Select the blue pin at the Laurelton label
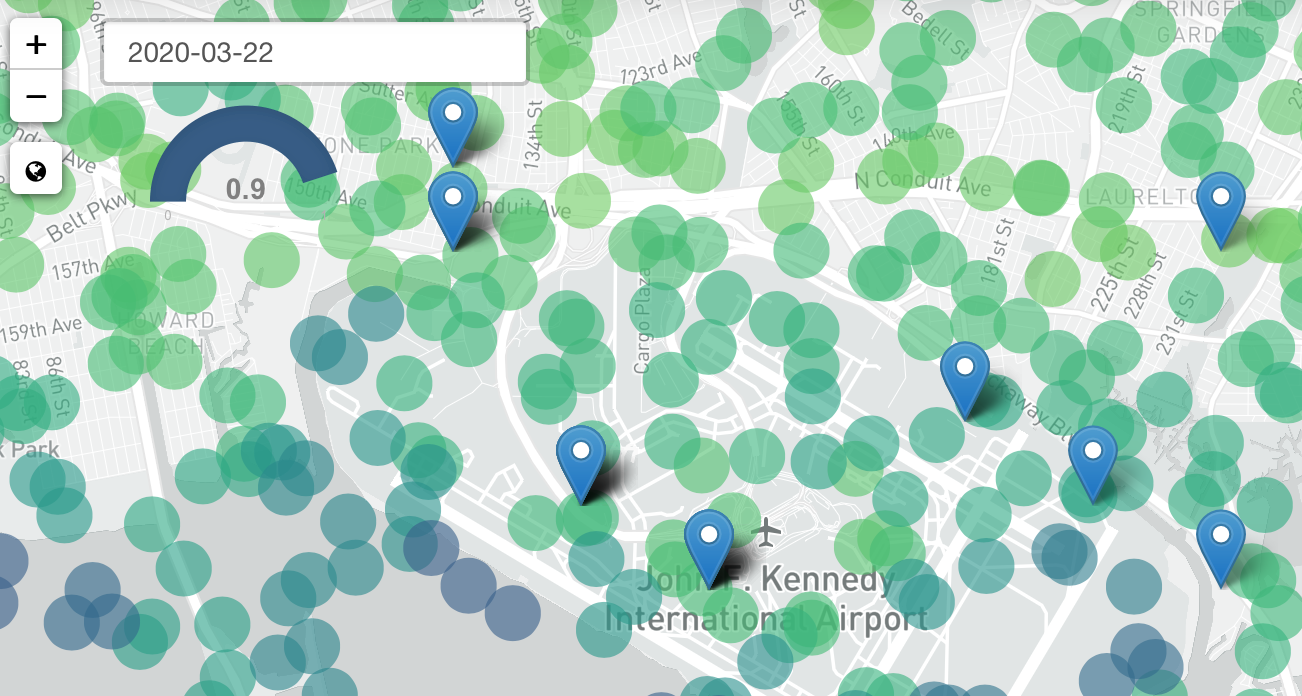 coord(1221,210)
